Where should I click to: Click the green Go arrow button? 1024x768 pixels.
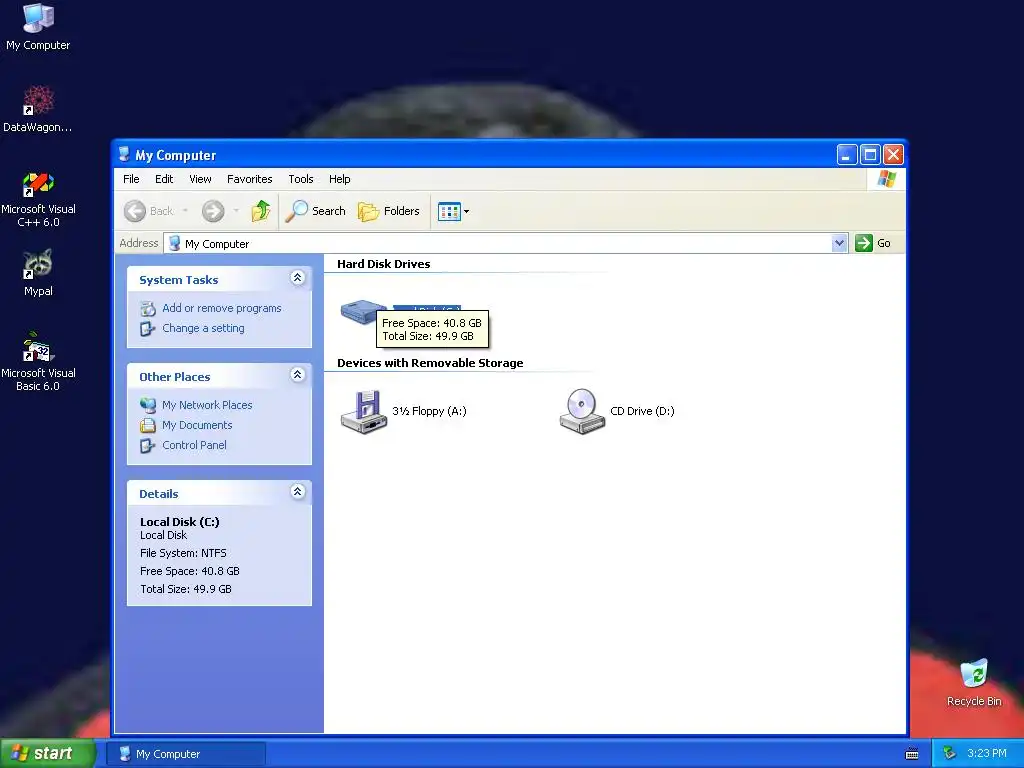coord(873,243)
